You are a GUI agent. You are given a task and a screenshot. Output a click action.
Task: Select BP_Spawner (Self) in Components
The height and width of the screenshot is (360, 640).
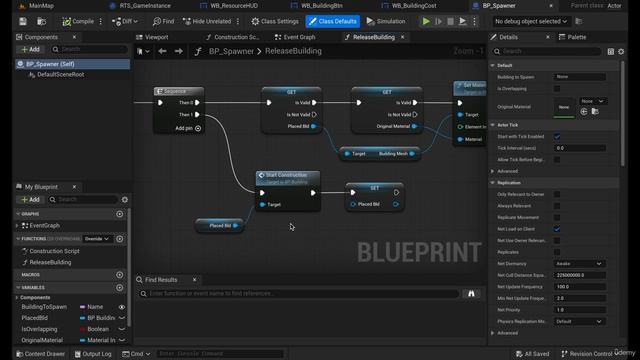tap(73, 64)
